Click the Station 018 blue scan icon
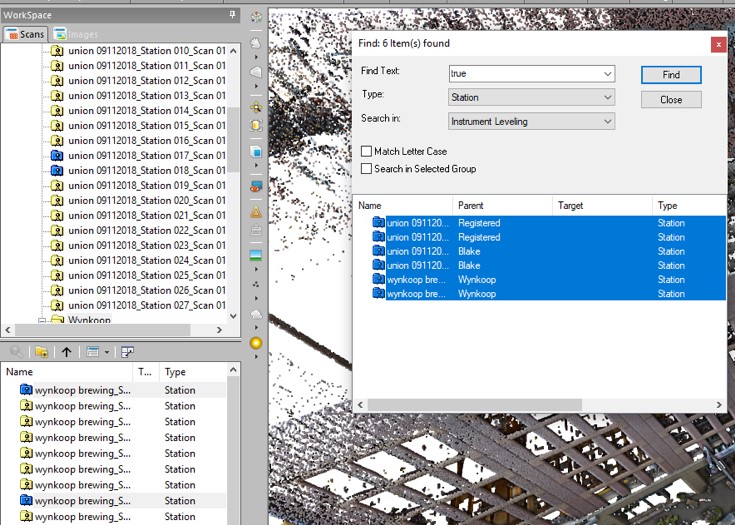Screen dimensions: 735x525 57,170
